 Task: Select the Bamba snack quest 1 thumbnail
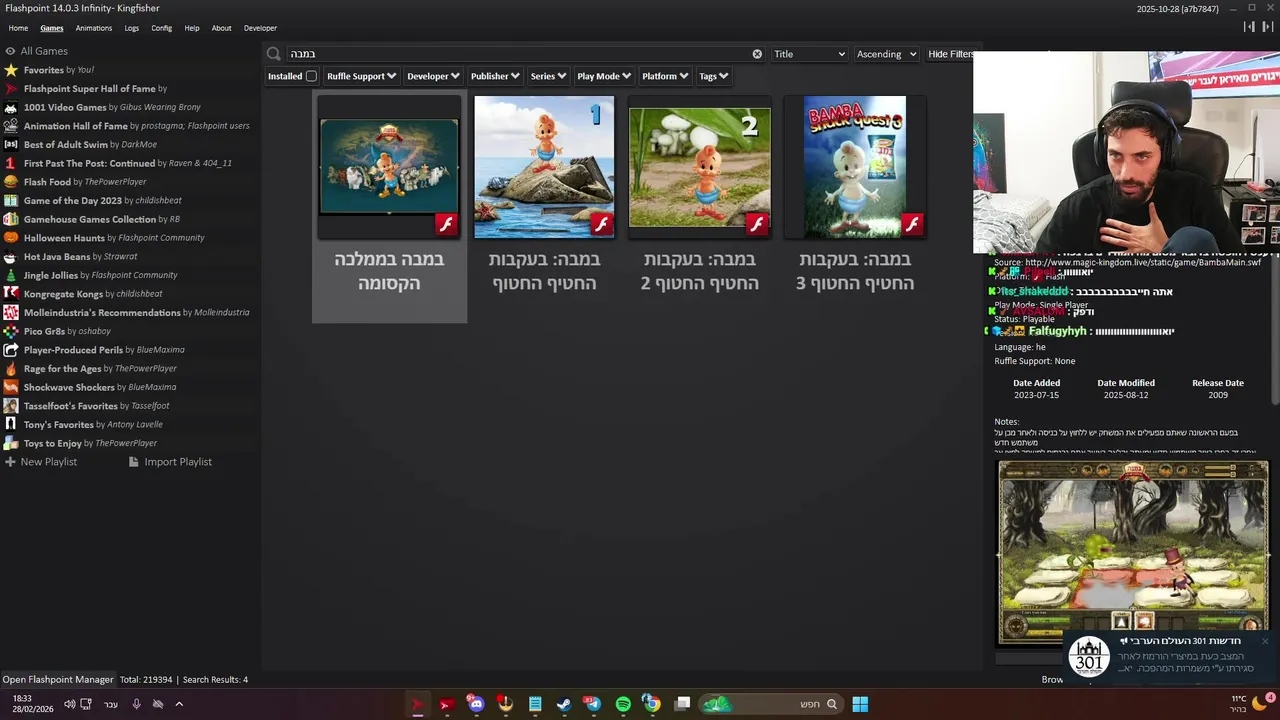(544, 167)
